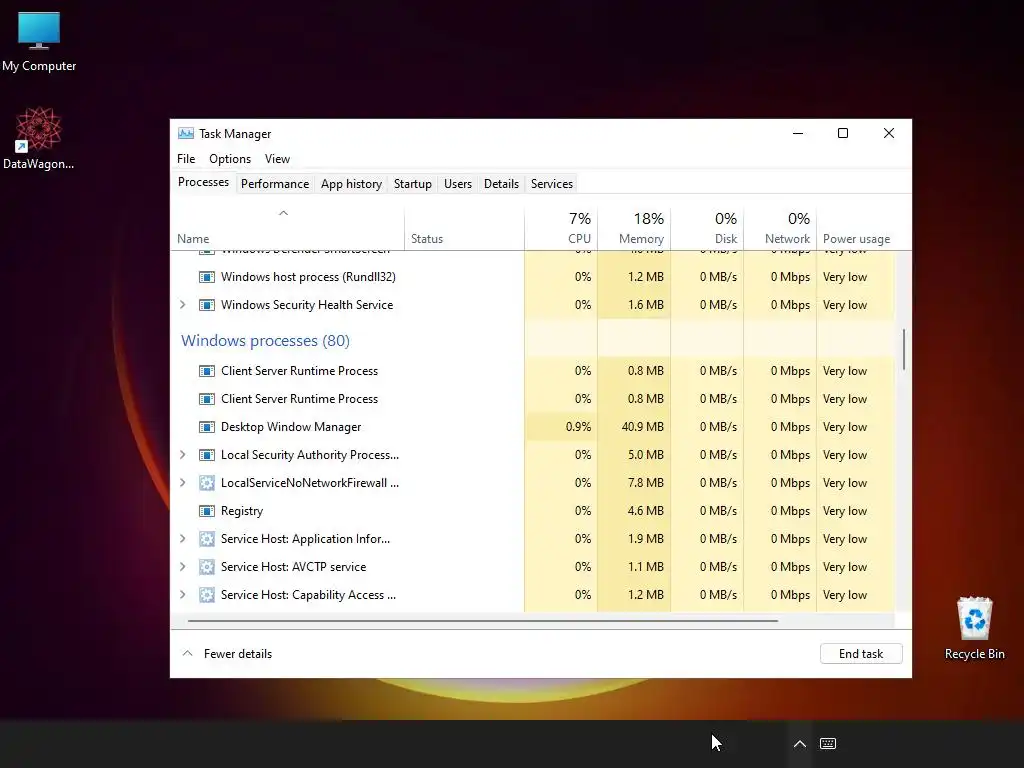The image size is (1024, 768).
Task: Click the Windows Security Health Service icon
Action: (x=206, y=305)
